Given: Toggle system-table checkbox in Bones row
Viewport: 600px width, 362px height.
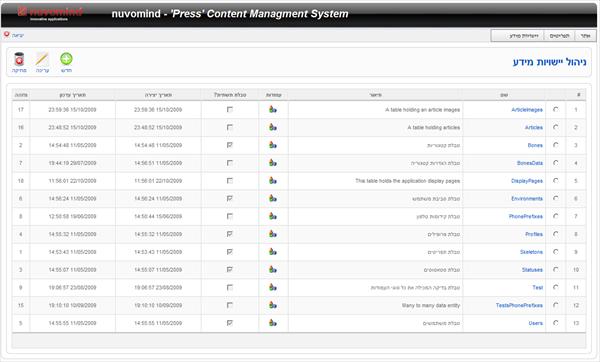Looking at the screenshot, I should coord(230,145).
